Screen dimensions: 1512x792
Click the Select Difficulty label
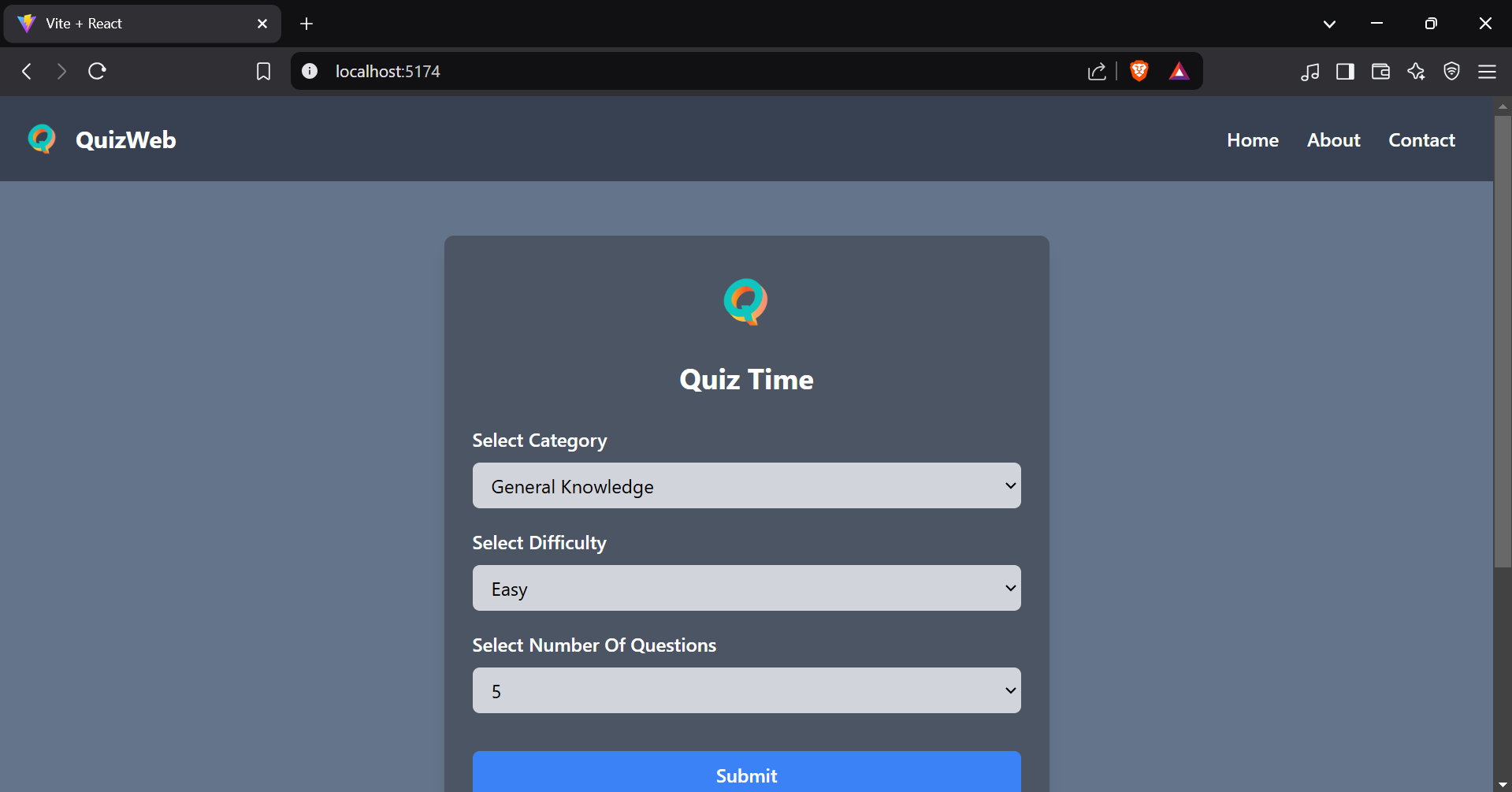click(x=540, y=543)
